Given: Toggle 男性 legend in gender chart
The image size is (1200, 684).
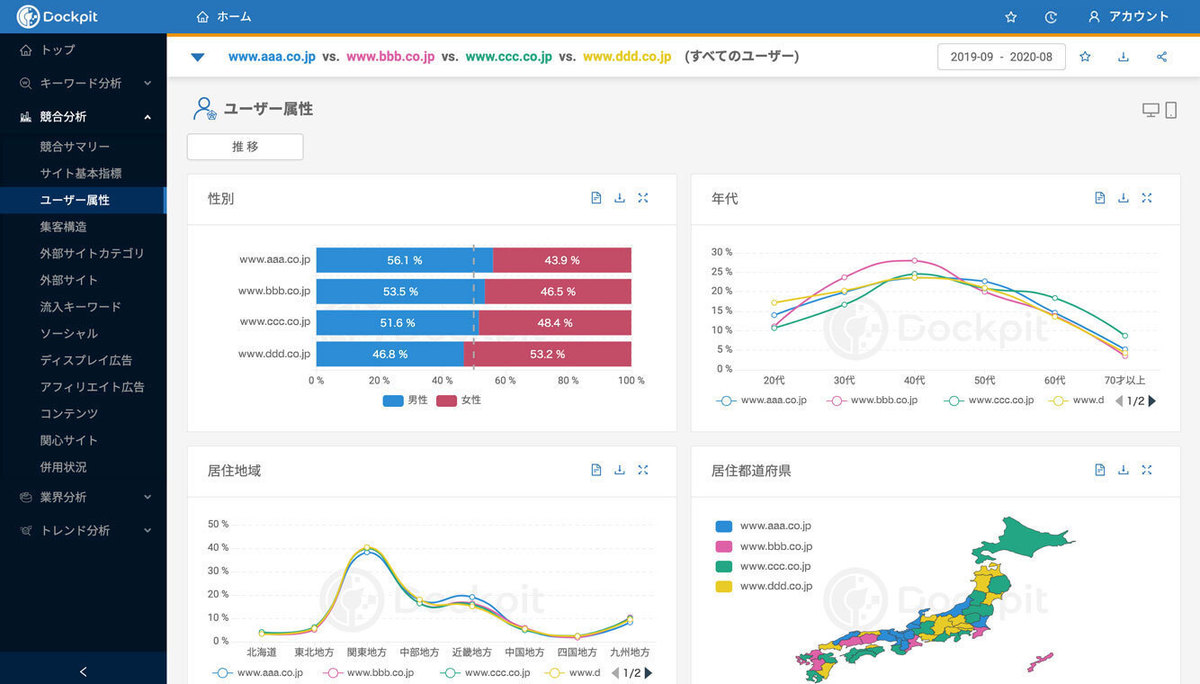Looking at the screenshot, I should pos(406,400).
